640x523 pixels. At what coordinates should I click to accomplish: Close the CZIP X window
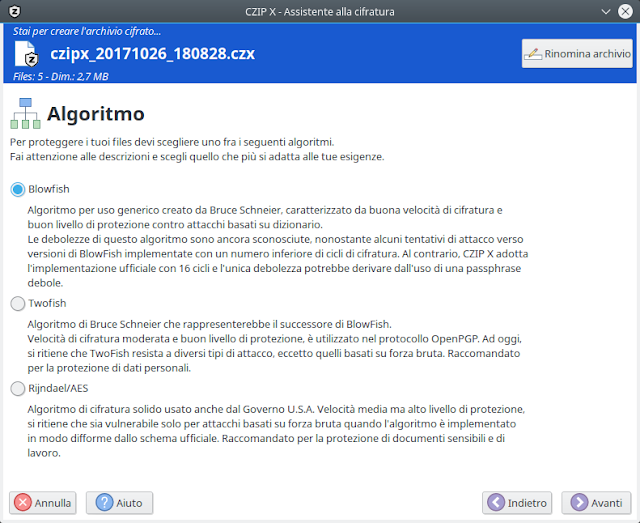click(625, 11)
